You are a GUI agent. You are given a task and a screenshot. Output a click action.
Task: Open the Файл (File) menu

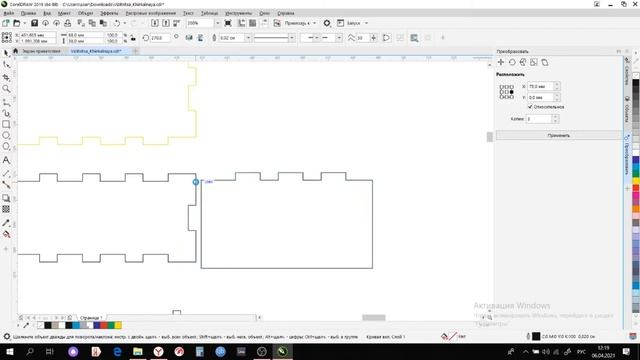9,13
